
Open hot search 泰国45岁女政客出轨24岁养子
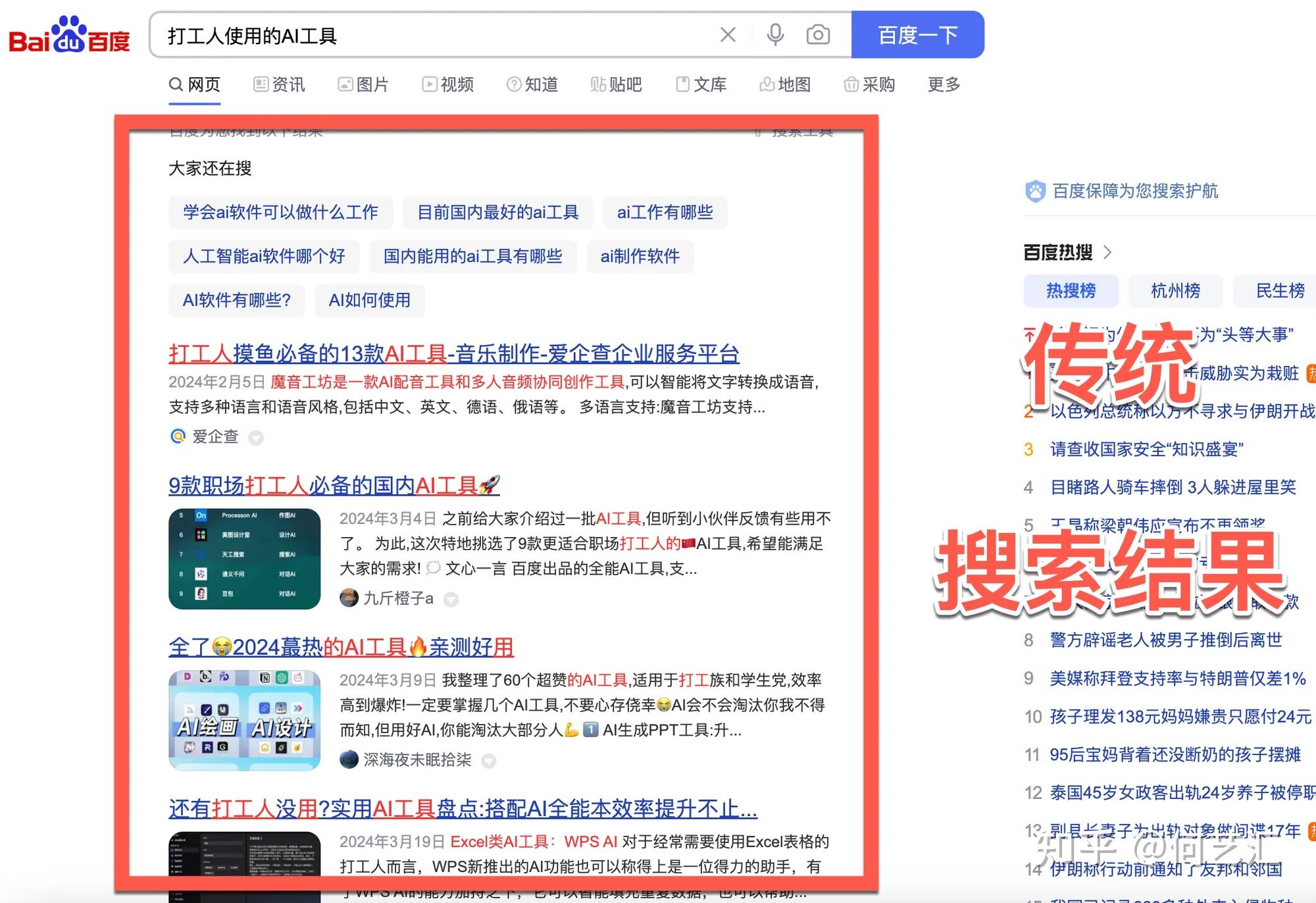point(1183,792)
